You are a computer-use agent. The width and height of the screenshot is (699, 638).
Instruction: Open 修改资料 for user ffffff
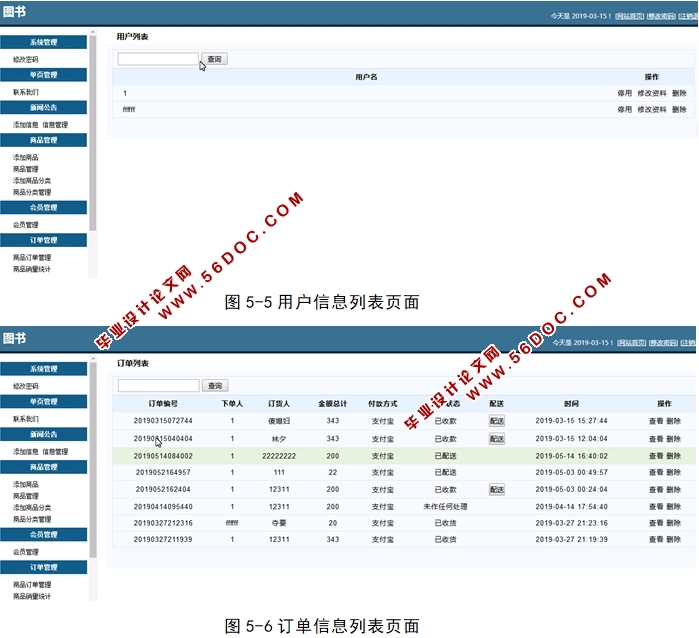click(651, 109)
